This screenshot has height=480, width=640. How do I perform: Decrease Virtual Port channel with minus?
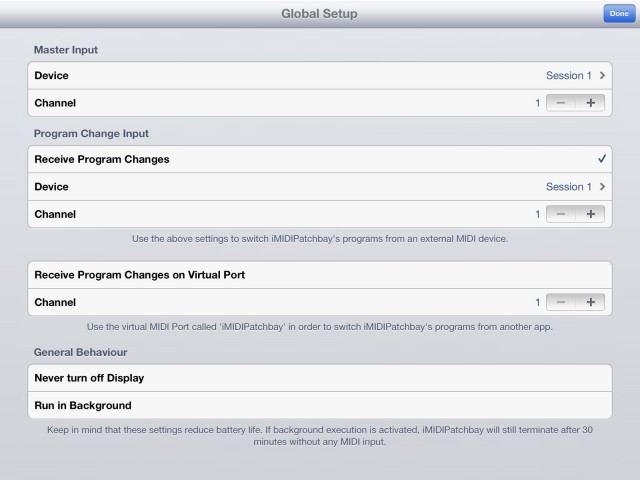coord(561,302)
